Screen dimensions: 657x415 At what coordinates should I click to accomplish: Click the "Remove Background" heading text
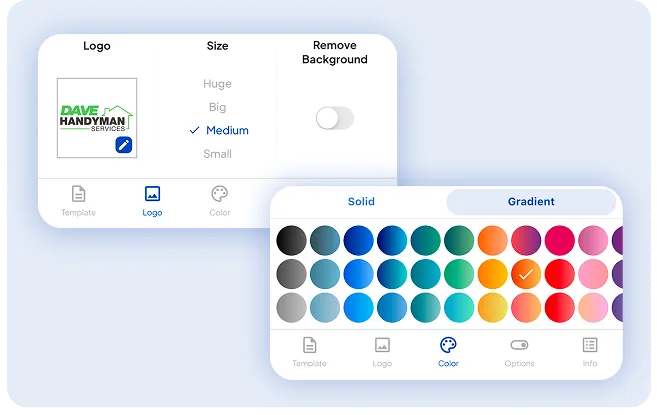335,52
